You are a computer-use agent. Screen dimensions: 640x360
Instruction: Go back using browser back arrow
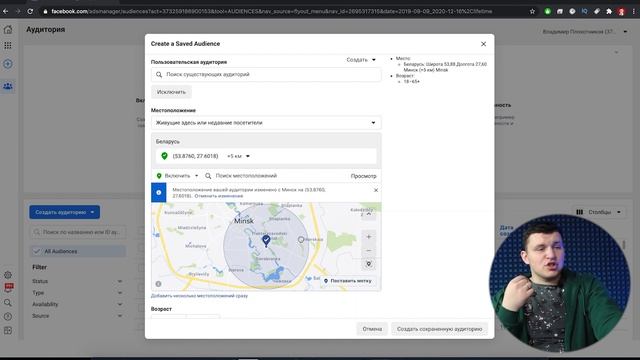tap(6, 11)
